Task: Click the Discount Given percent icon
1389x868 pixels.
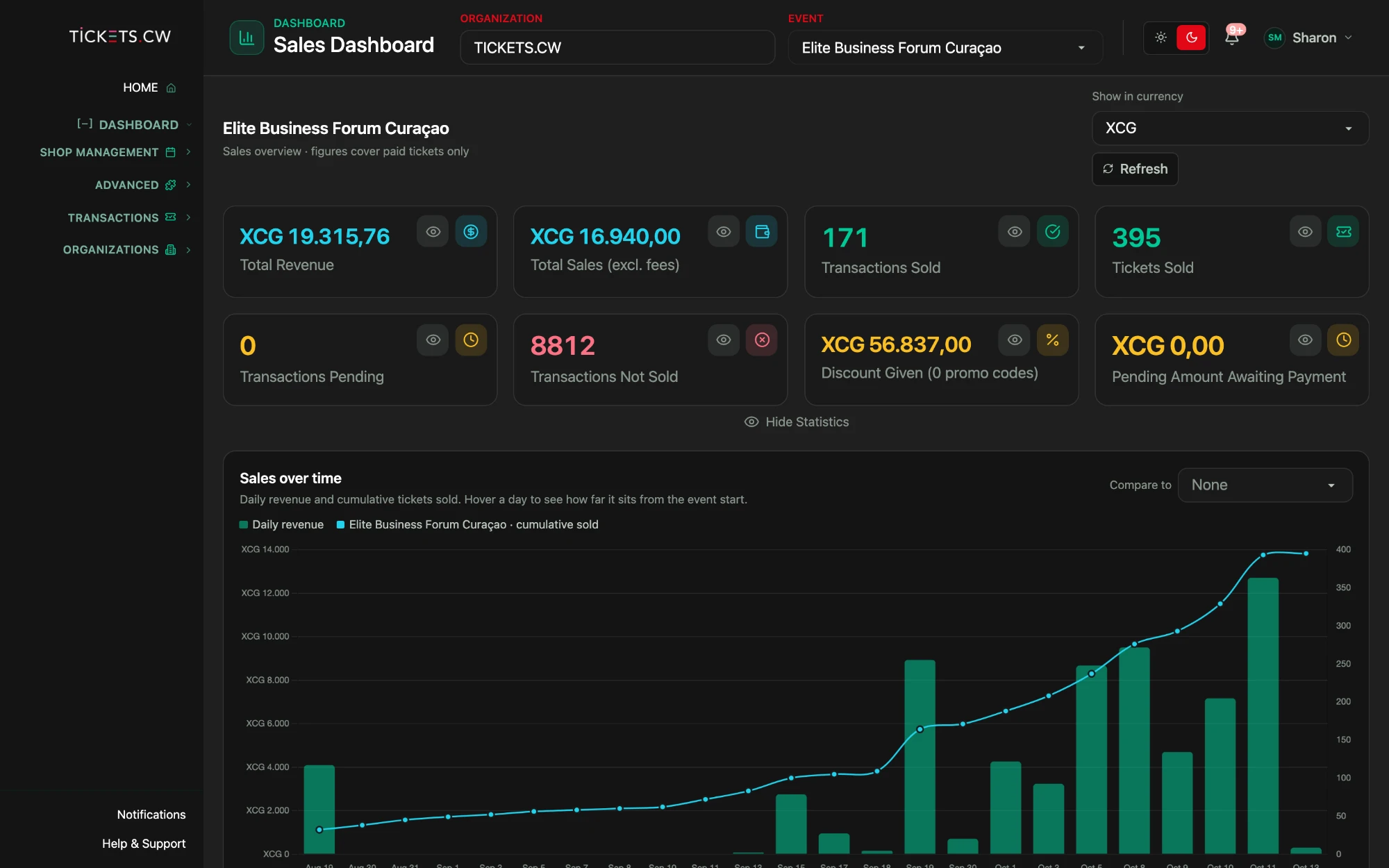Action: pos(1053,340)
